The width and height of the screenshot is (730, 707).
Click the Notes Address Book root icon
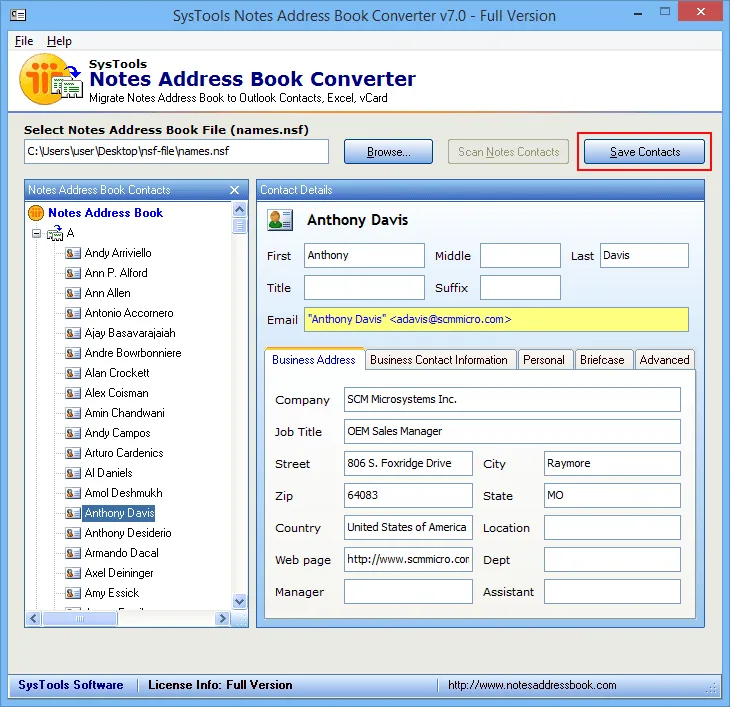[x=36, y=213]
